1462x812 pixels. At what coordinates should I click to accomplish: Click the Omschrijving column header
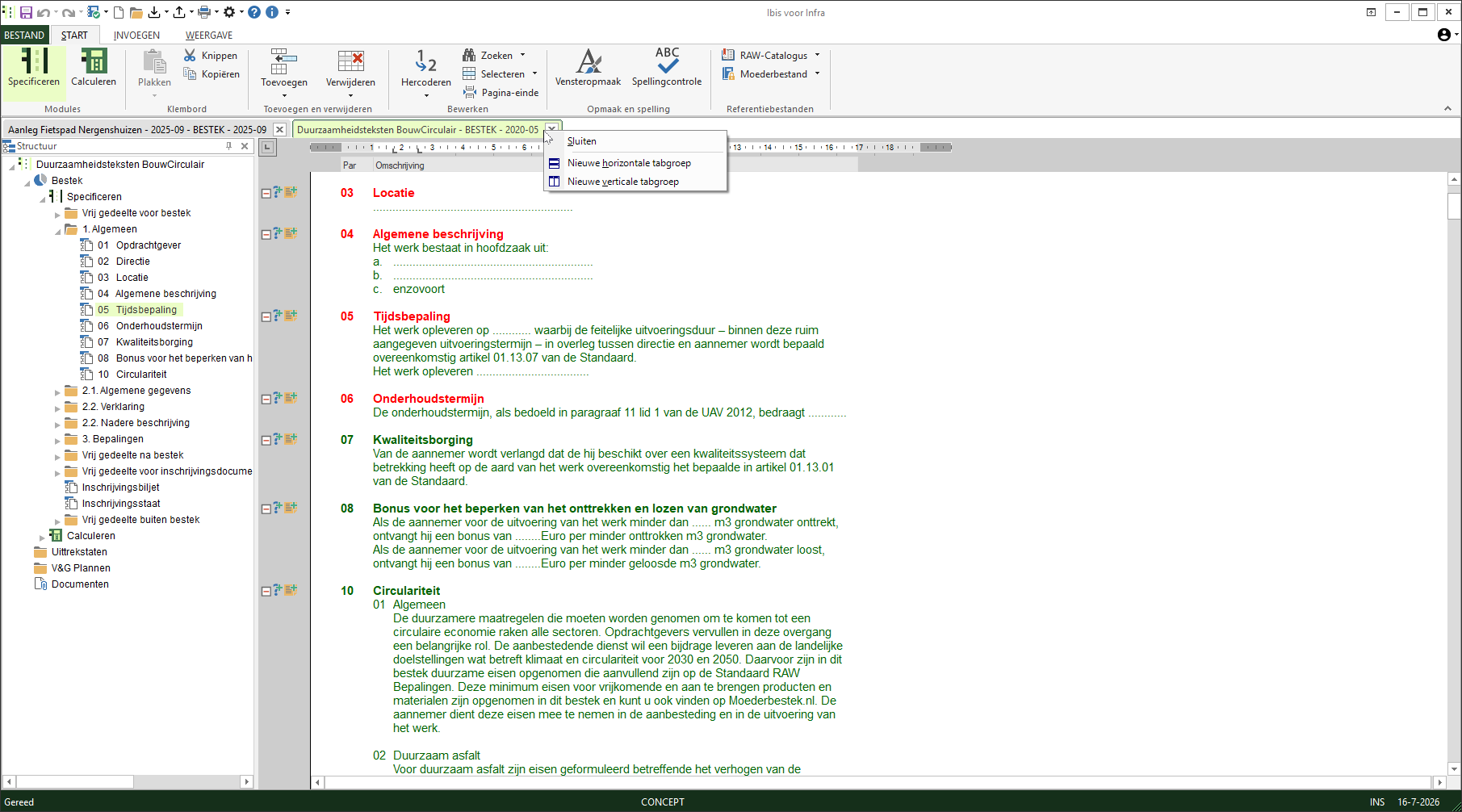400,165
